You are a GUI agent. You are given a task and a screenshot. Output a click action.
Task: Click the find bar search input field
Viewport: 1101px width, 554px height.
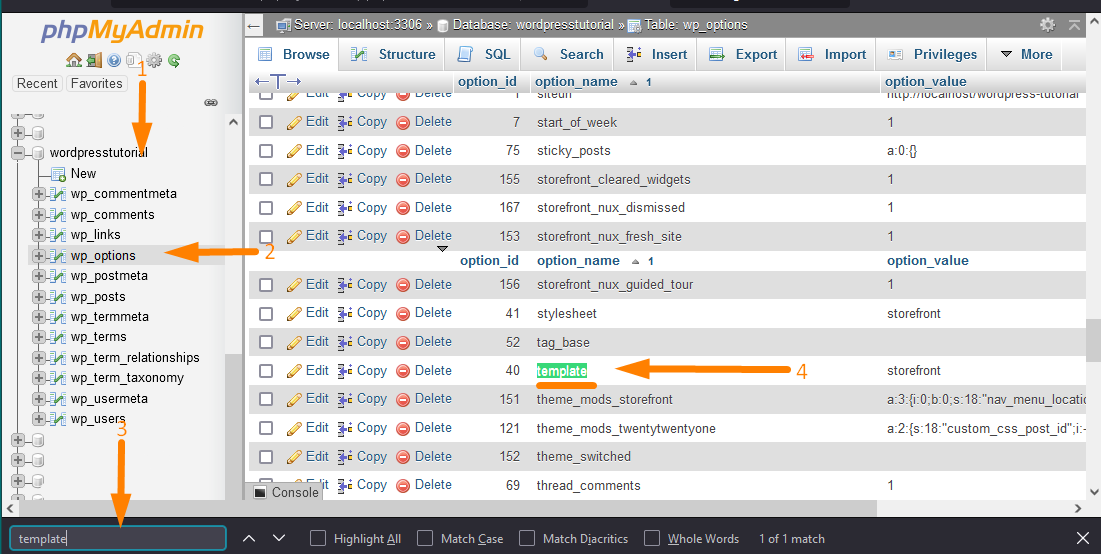(118, 539)
